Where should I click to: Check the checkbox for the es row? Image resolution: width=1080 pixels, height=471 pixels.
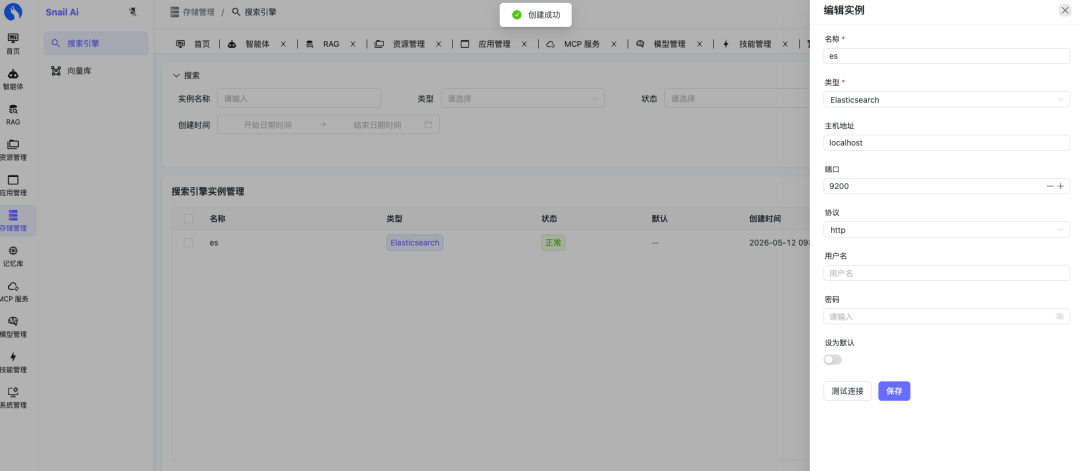(189, 243)
